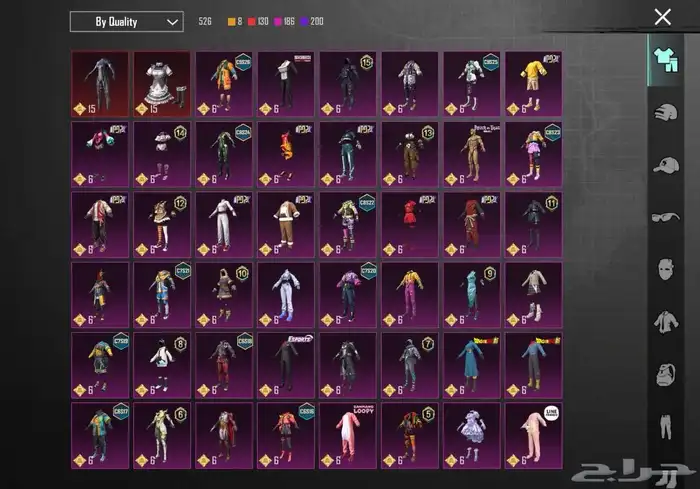Select the outfit with C6S26 badge
The height and width of the screenshot is (489, 700).
[x=224, y=84]
